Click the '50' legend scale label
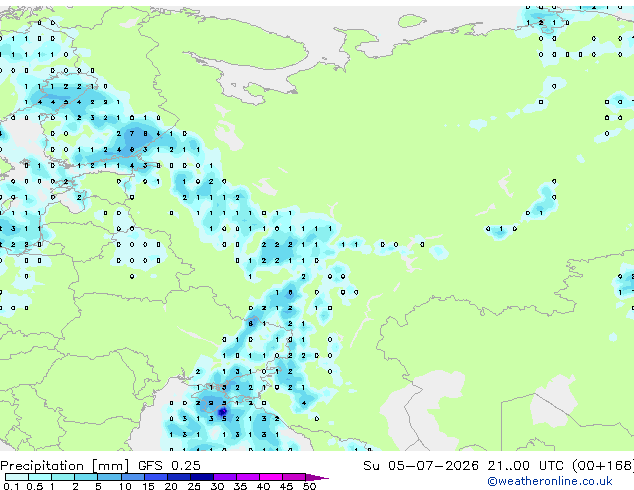The height and width of the screenshot is (490, 634). (x=309, y=486)
